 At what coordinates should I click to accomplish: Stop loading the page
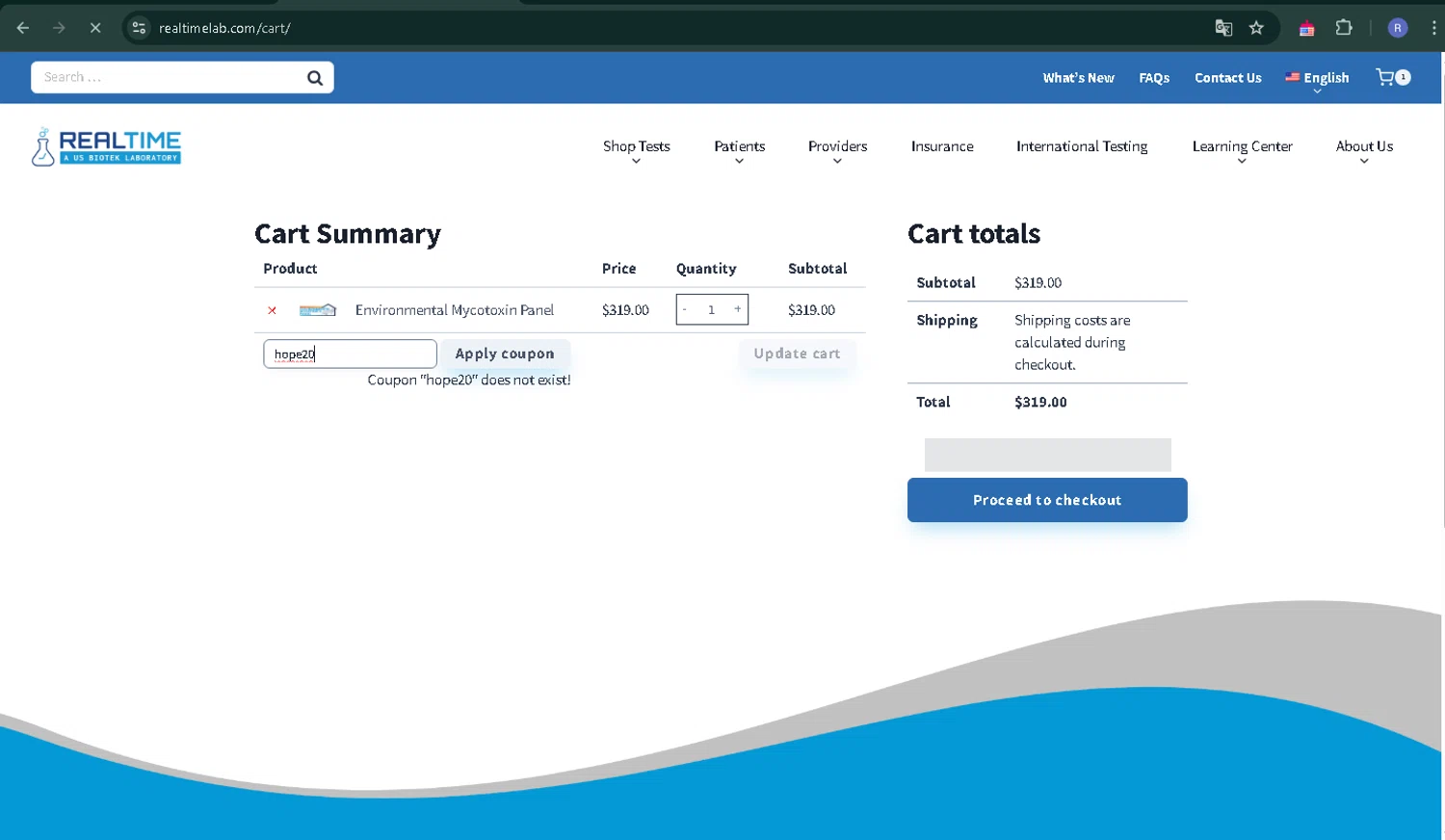(95, 28)
